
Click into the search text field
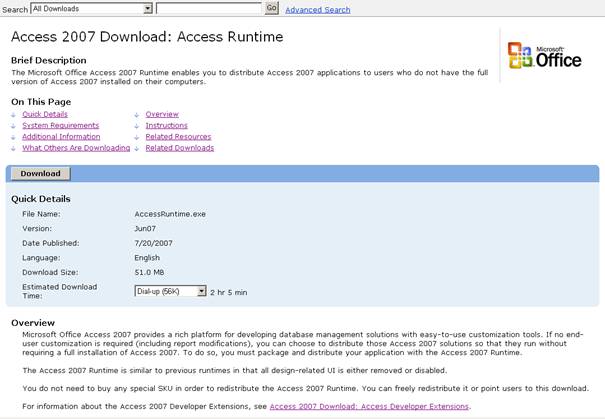tap(209, 8)
